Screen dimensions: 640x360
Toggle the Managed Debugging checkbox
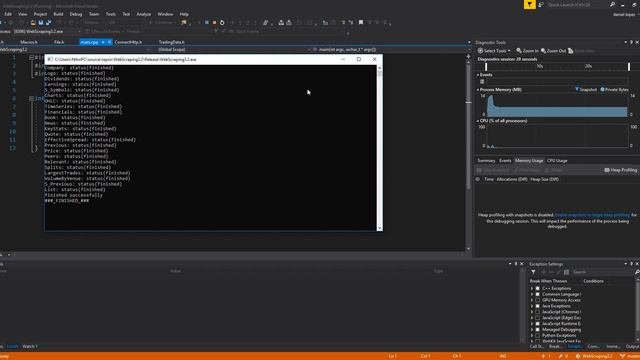[x=538, y=329]
